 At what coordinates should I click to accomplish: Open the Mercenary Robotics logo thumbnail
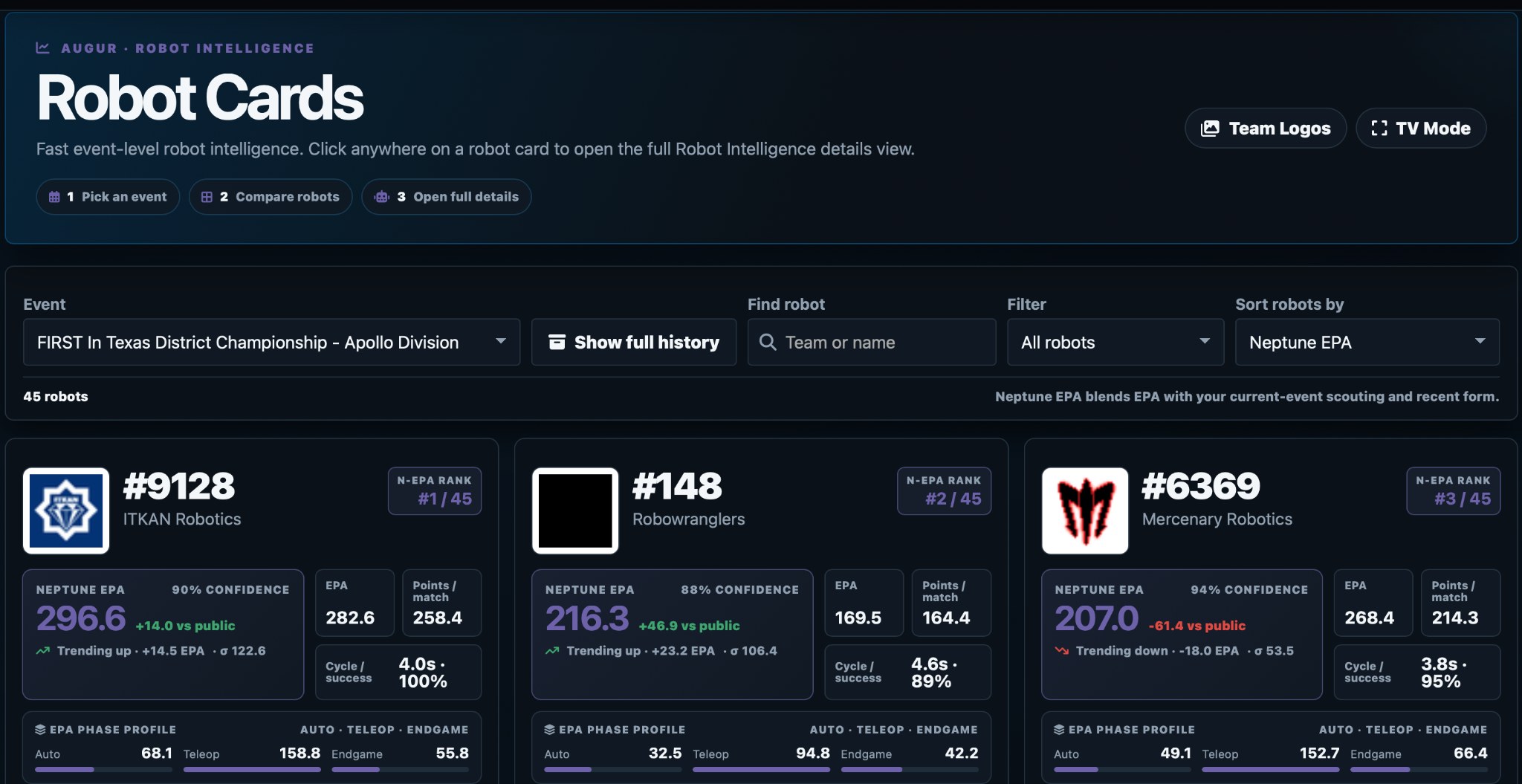click(x=1085, y=511)
